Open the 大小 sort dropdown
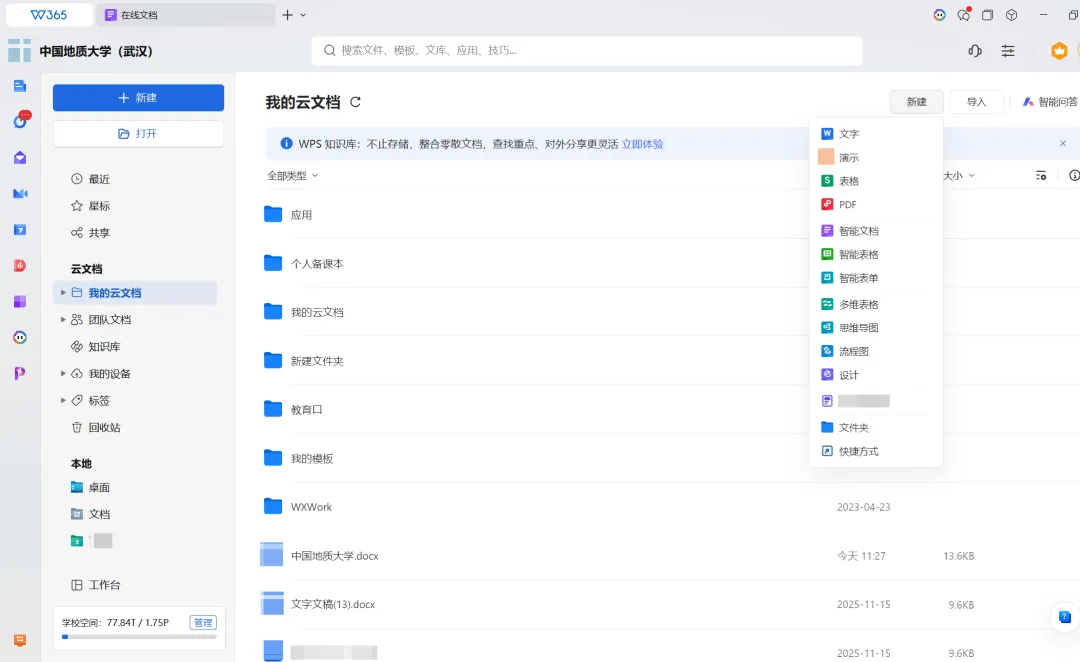Viewport: 1080px width, 662px height. click(x=959, y=176)
